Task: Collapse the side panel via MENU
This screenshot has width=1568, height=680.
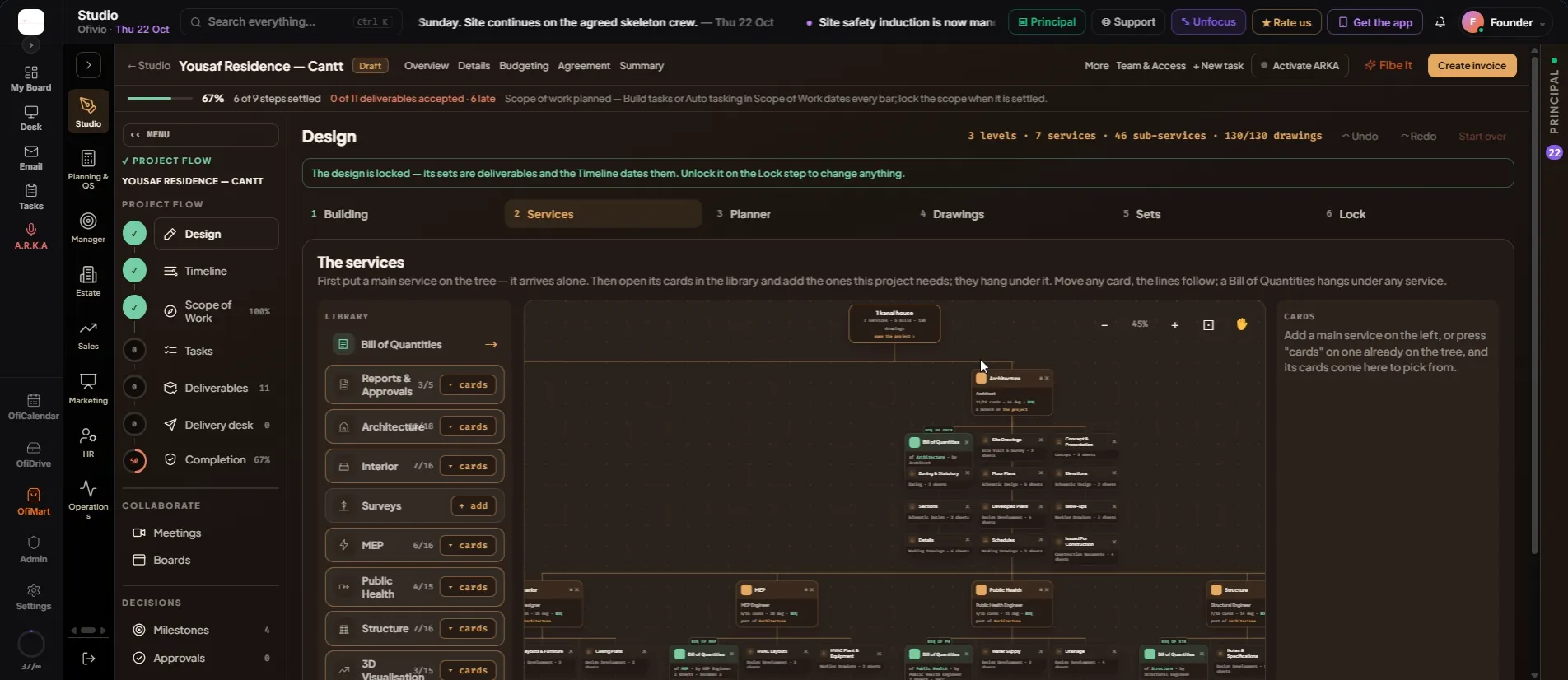Action: 200,134
